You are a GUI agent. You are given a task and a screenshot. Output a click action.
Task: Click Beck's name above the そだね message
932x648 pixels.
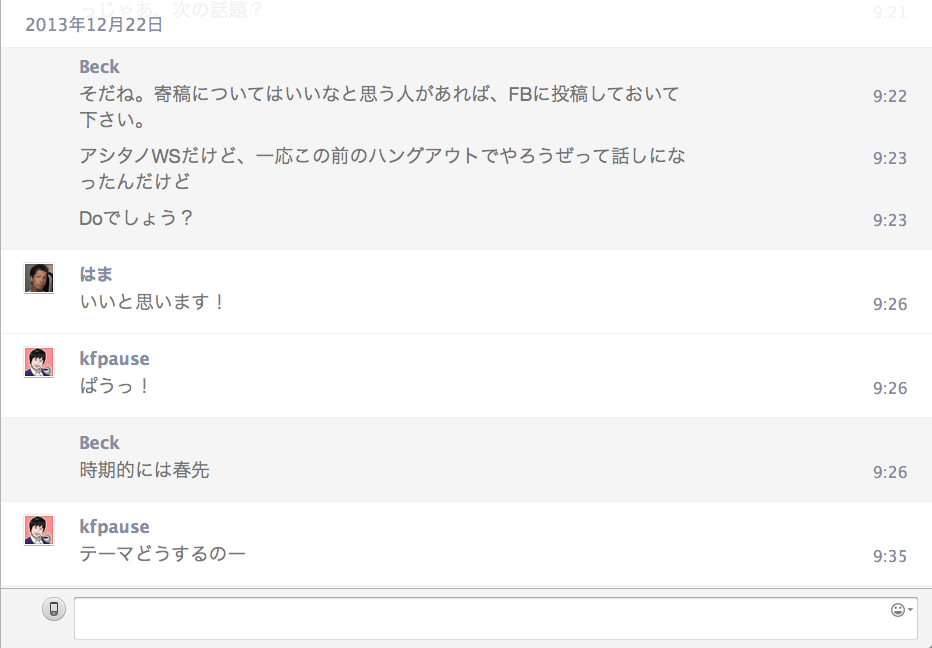pos(99,67)
